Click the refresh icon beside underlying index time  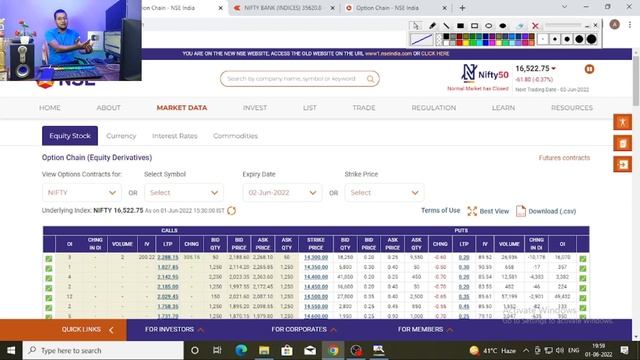point(231,211)
